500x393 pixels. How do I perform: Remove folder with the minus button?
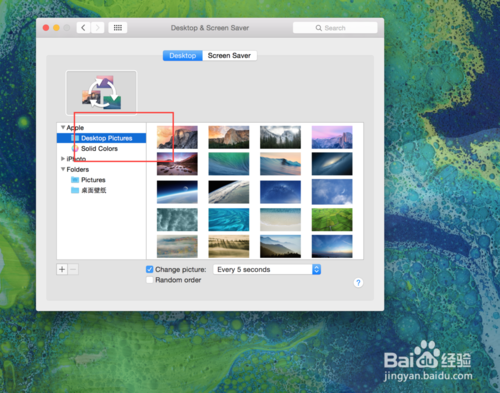[x=73, y=269]
